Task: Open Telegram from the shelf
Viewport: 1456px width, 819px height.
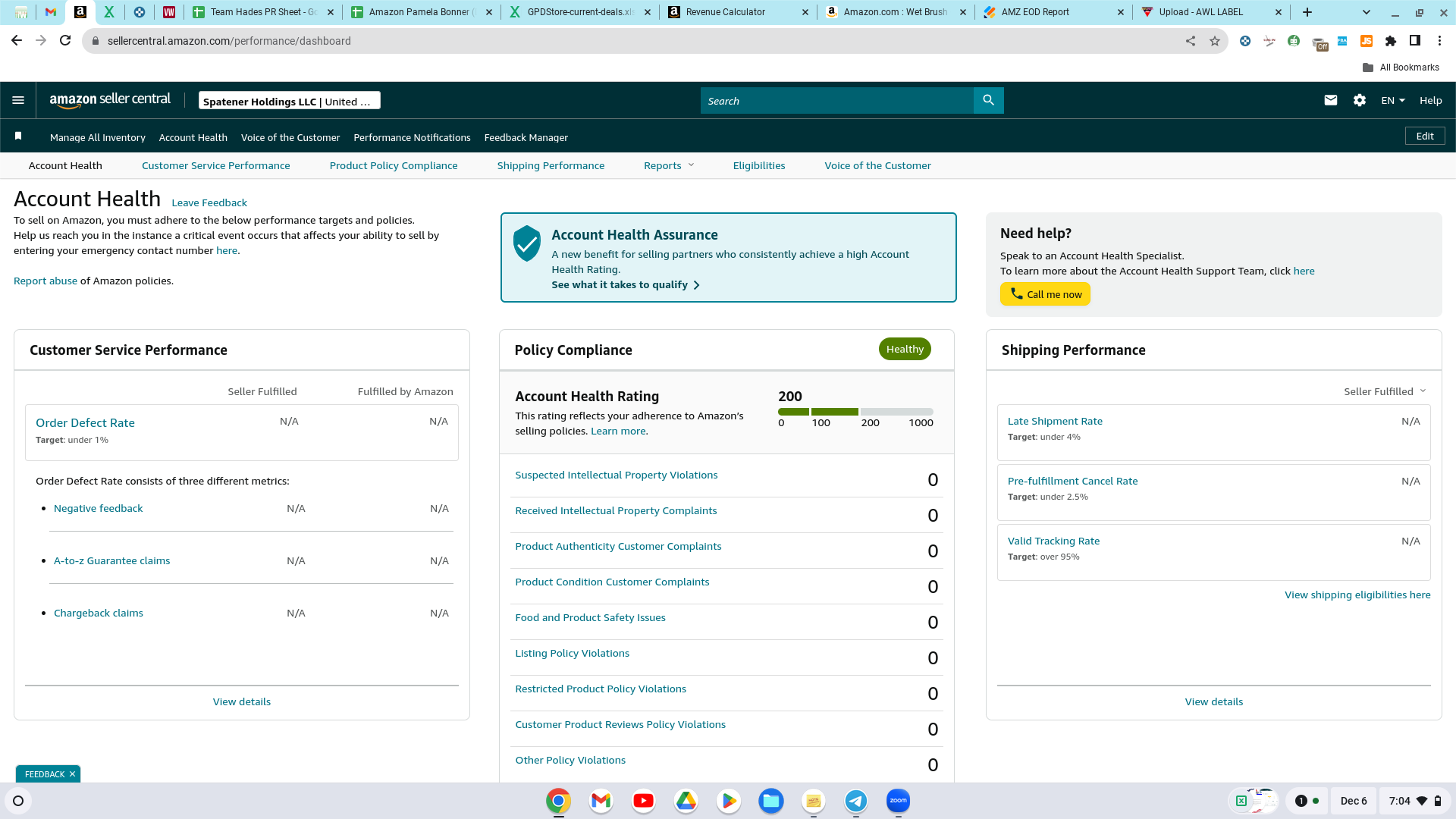Action: [855, 801]
